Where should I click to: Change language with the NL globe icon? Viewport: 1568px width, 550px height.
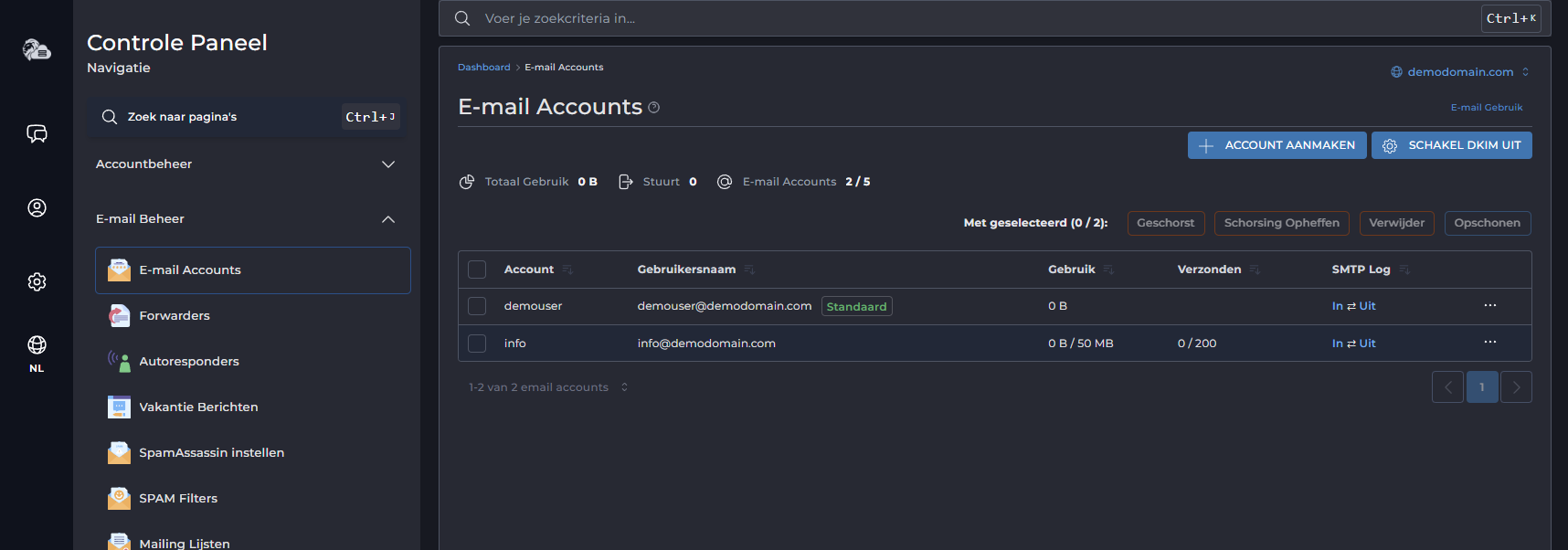pyautogui.click(x=37, y=354)
